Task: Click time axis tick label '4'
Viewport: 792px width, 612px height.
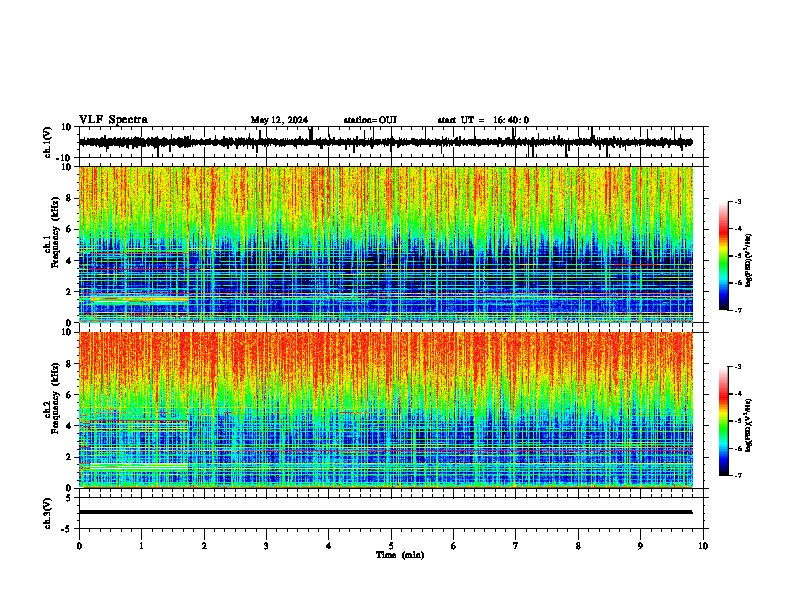Action: pyautogui.click(x=329, y=546)
